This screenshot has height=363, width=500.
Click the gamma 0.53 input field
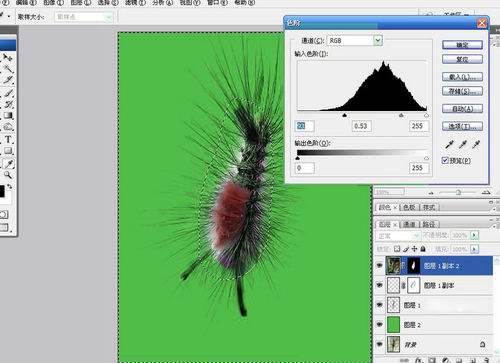362,126
